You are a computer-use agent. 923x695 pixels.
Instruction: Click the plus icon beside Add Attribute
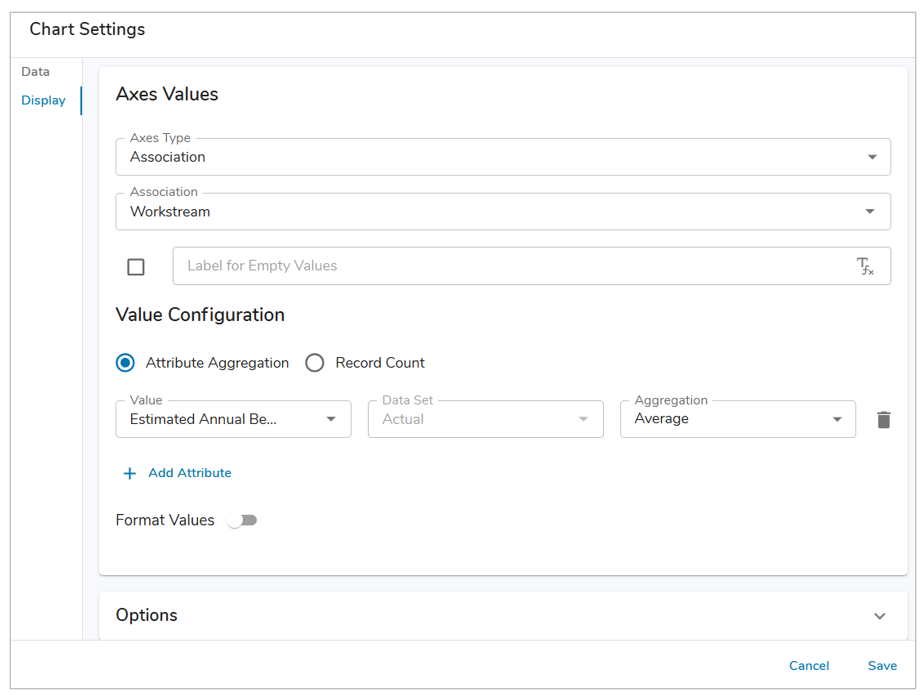pos(129,473)
